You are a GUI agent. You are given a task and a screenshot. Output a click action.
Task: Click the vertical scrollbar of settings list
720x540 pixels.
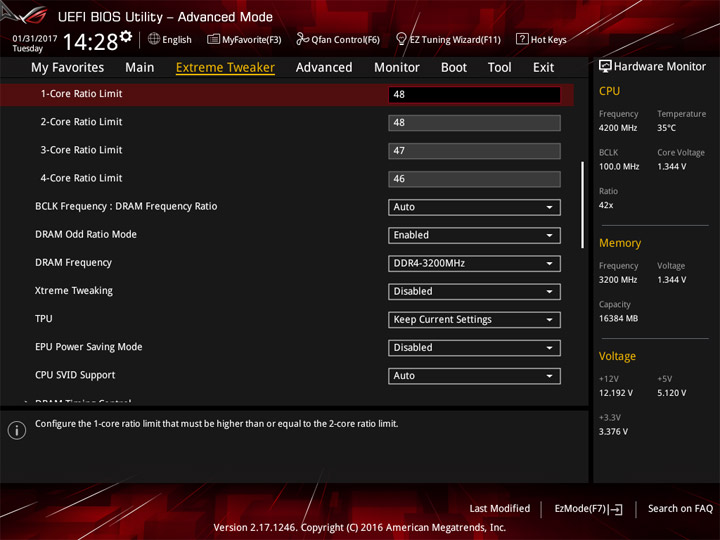[582, 205]
